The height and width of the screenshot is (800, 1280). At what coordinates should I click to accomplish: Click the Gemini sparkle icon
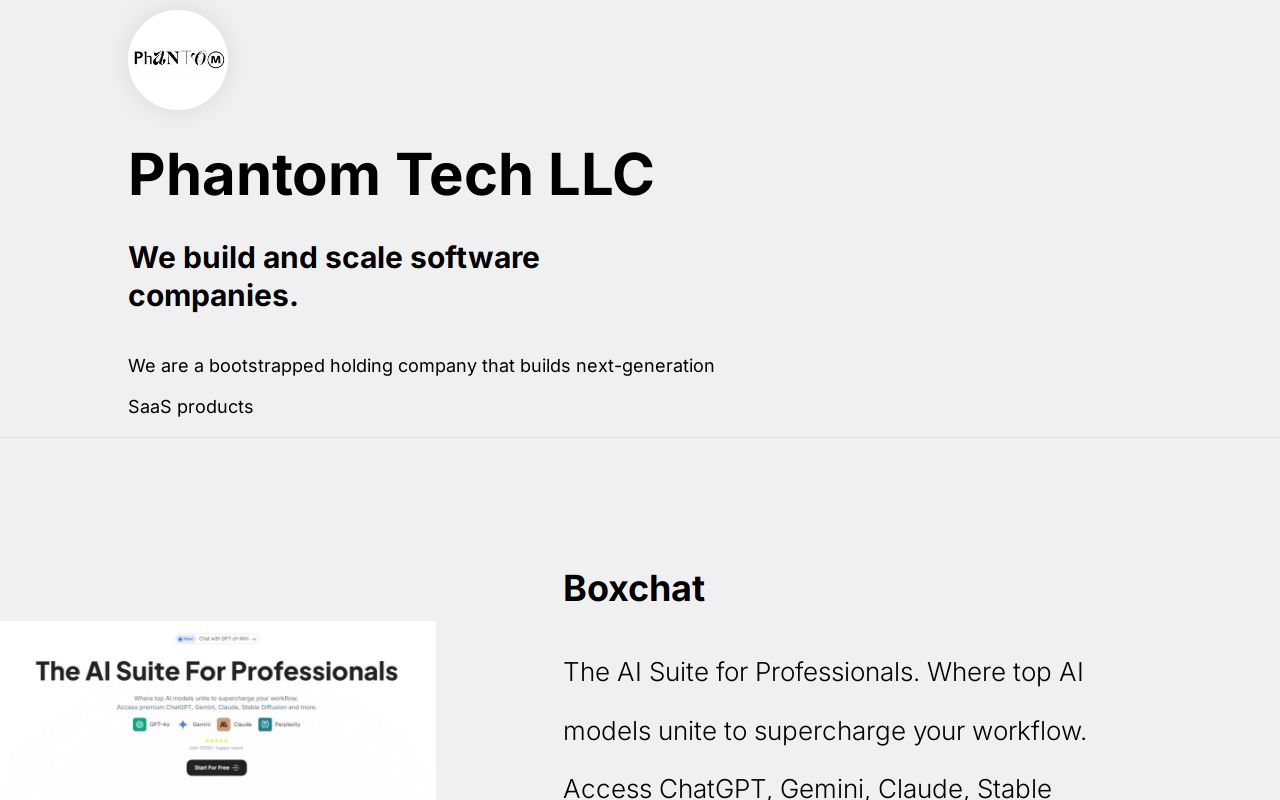(183, 723)
